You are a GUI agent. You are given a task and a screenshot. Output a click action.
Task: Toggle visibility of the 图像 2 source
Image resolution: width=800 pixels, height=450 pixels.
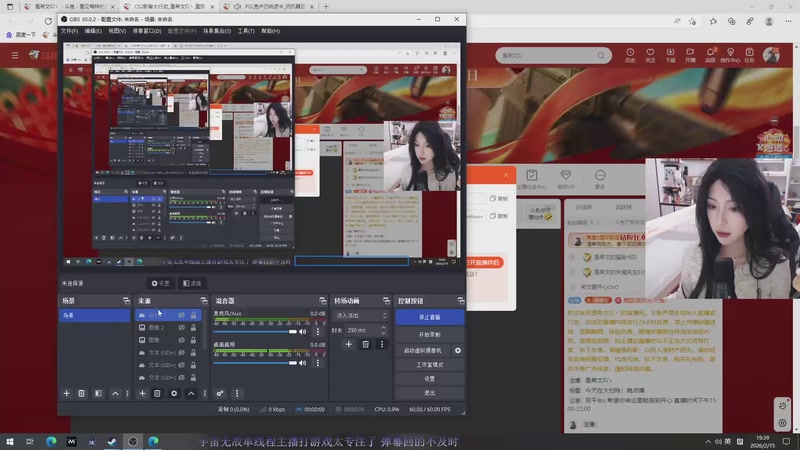[x=182, y=328]
